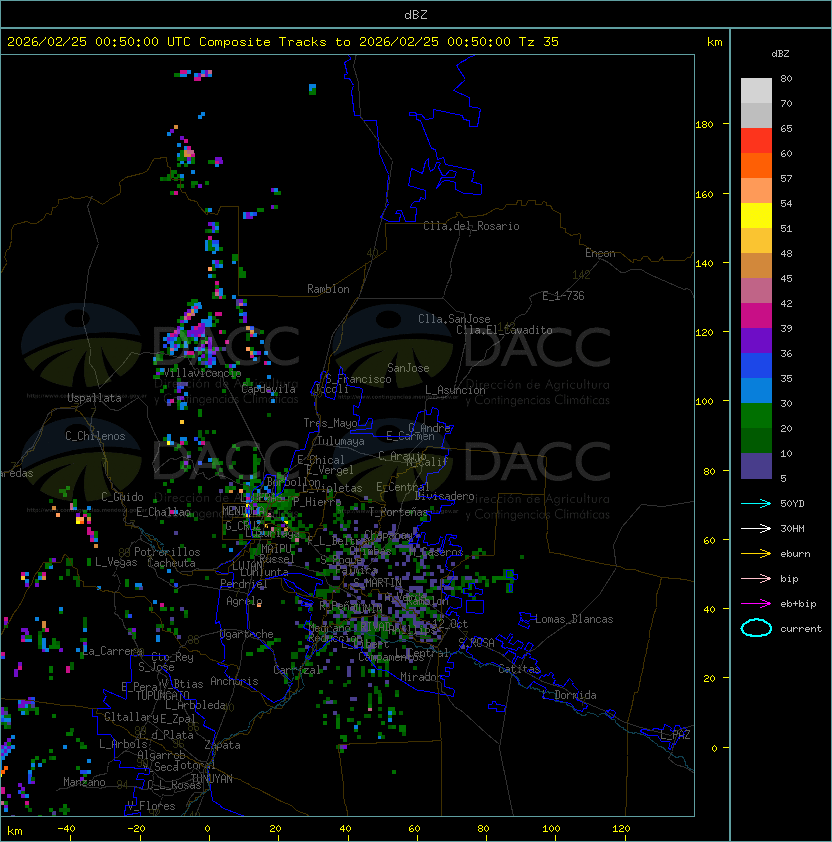Image resolution: width=832 pixels, height=842 pixels.
Task: Click the 'Tz 35' value in header
Action: pyautogui.click(x=539, y=42)
